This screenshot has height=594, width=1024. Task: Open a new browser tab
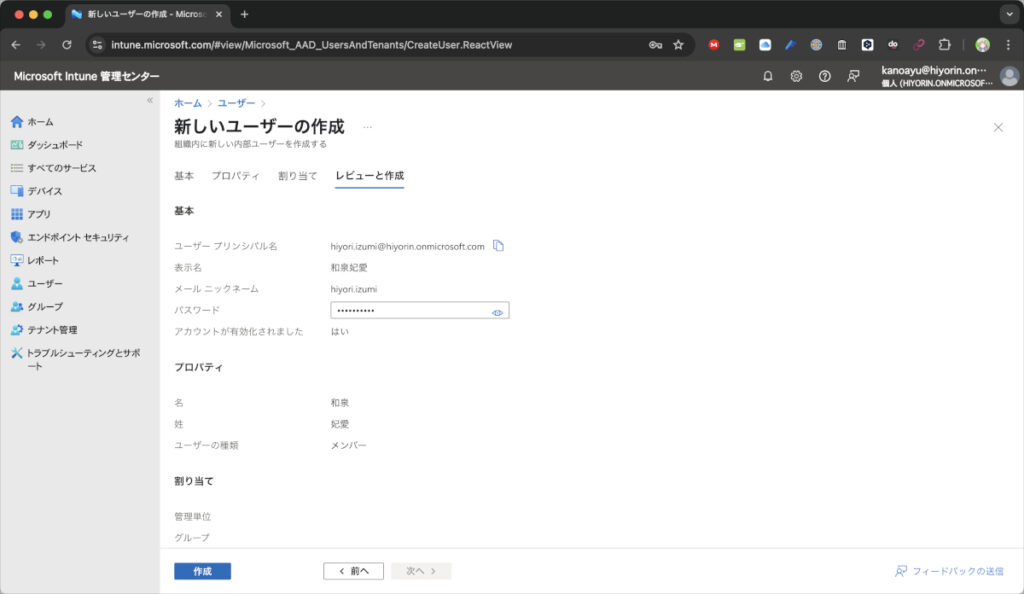244,14
